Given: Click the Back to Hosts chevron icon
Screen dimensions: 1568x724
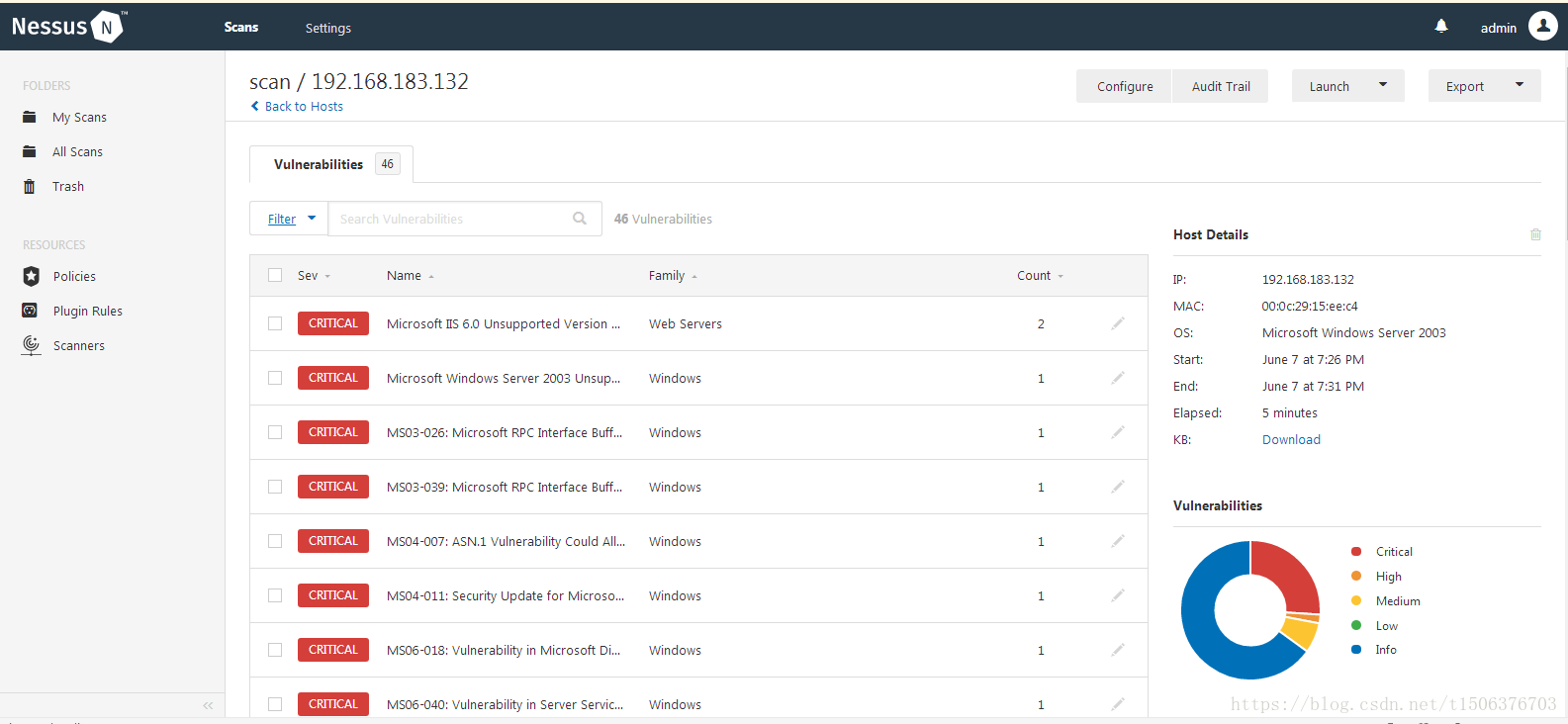Looking at the screenshot, I should (x=255, y=106).
